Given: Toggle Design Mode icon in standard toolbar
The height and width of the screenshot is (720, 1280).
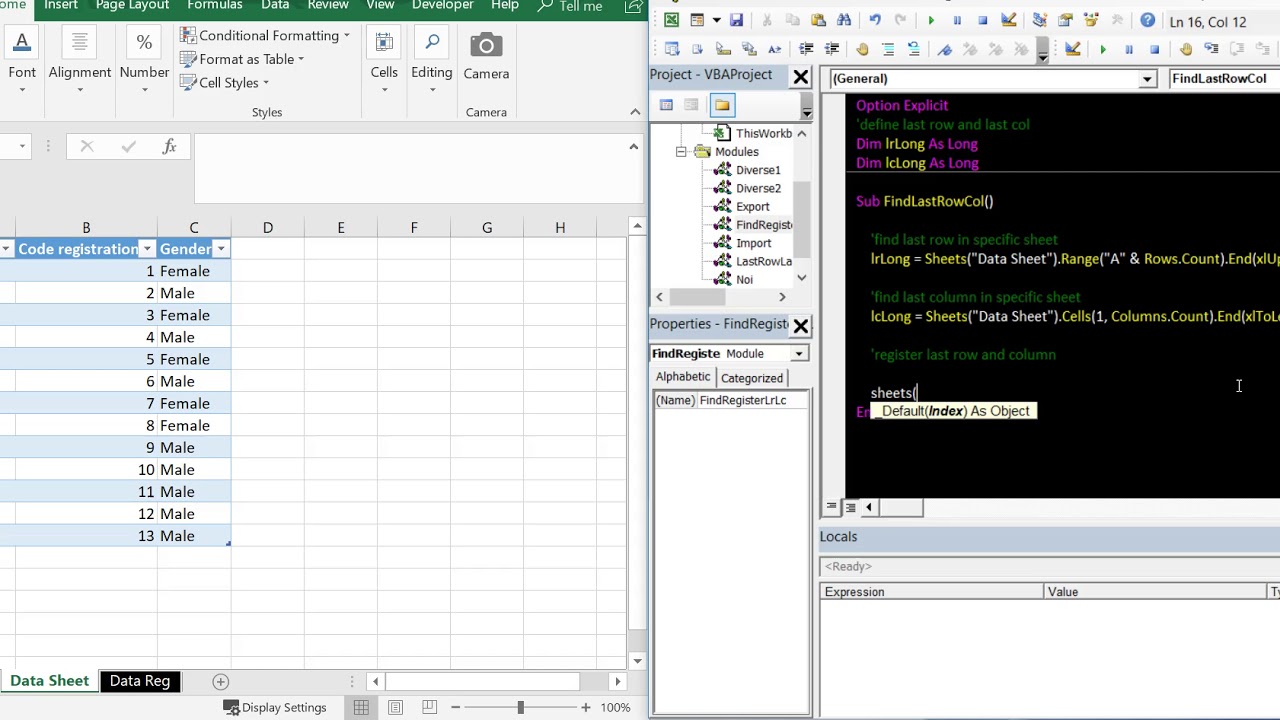Looking at the screenshot, I should click(x=1009, y=20).
